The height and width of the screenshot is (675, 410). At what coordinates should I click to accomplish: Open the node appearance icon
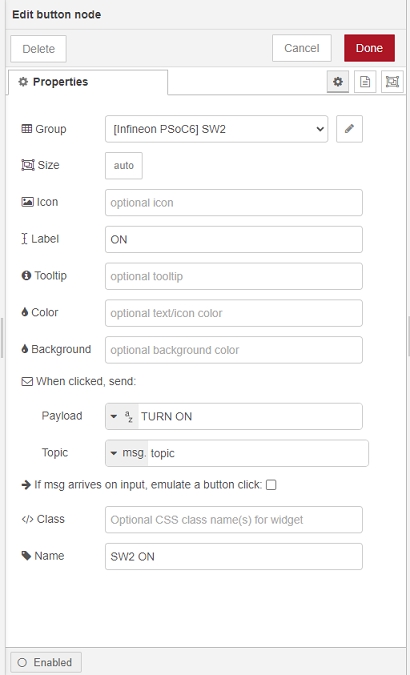(392, 81)
